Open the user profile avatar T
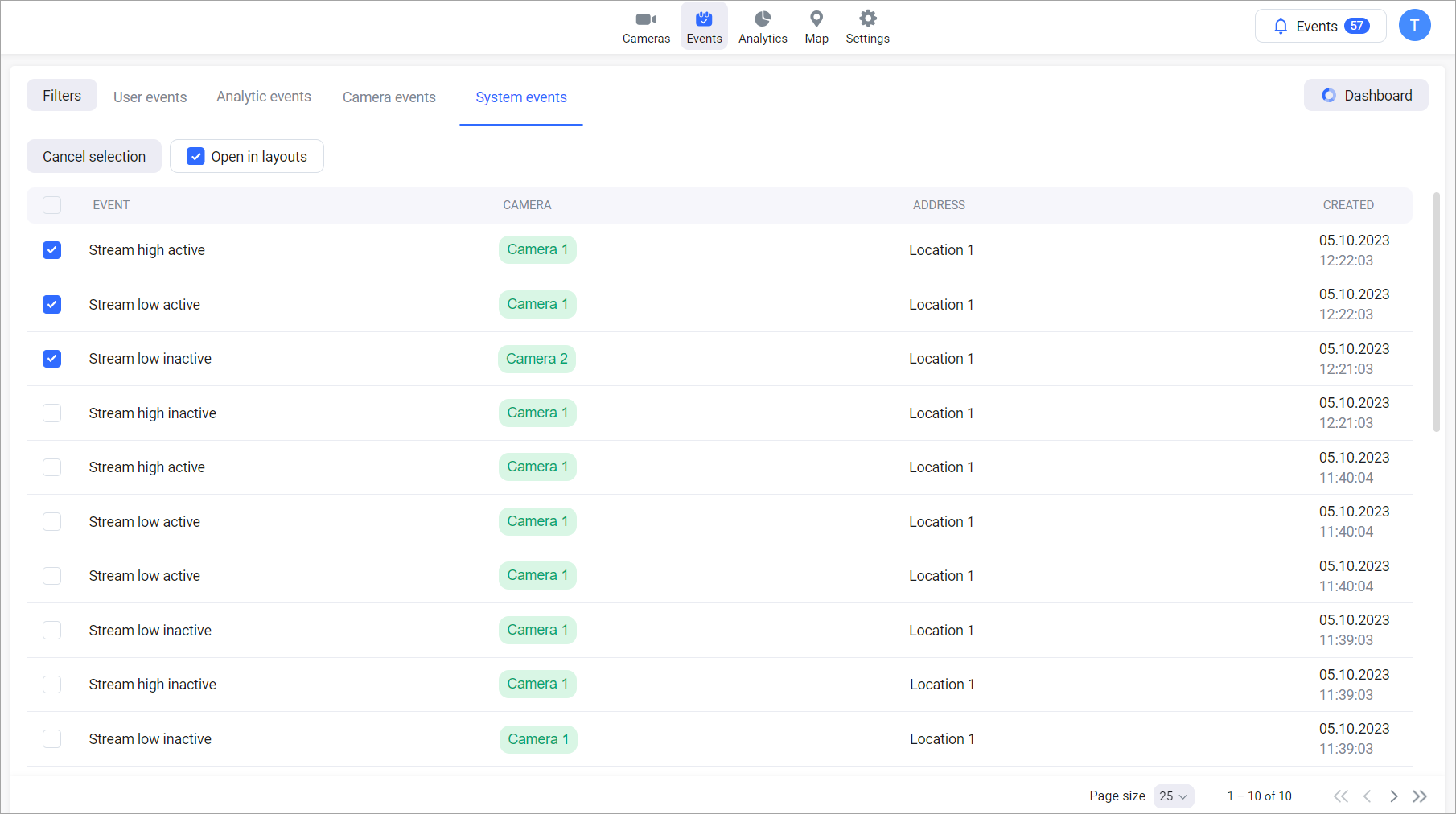The image size is (1456, 814). coord(1414,26)
